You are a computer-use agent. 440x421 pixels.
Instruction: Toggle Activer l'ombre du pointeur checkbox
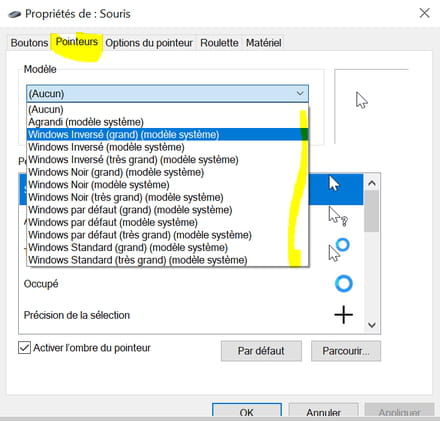[x=24, y=348]
